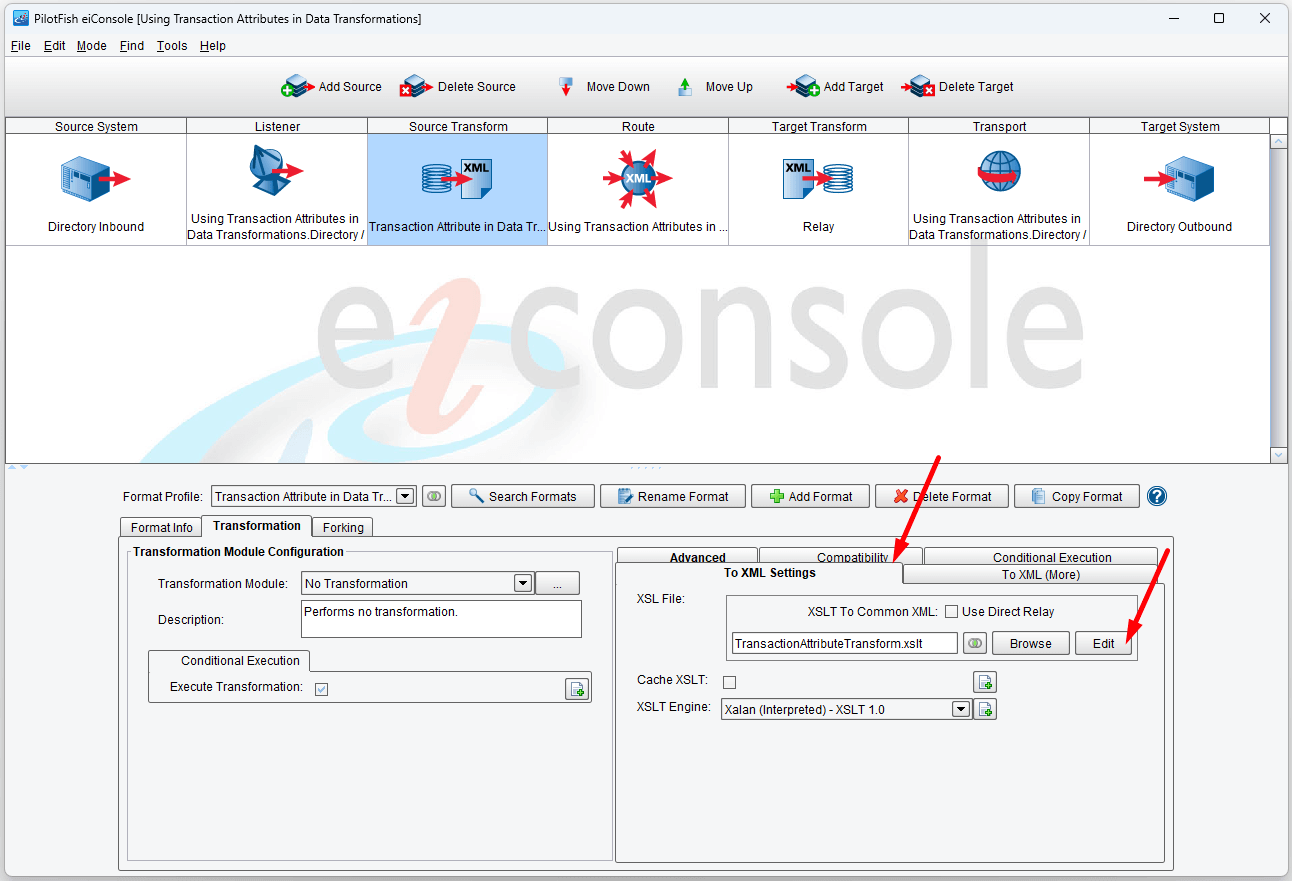
Task: Select the Transformation tab
Action: coord(257,526)
